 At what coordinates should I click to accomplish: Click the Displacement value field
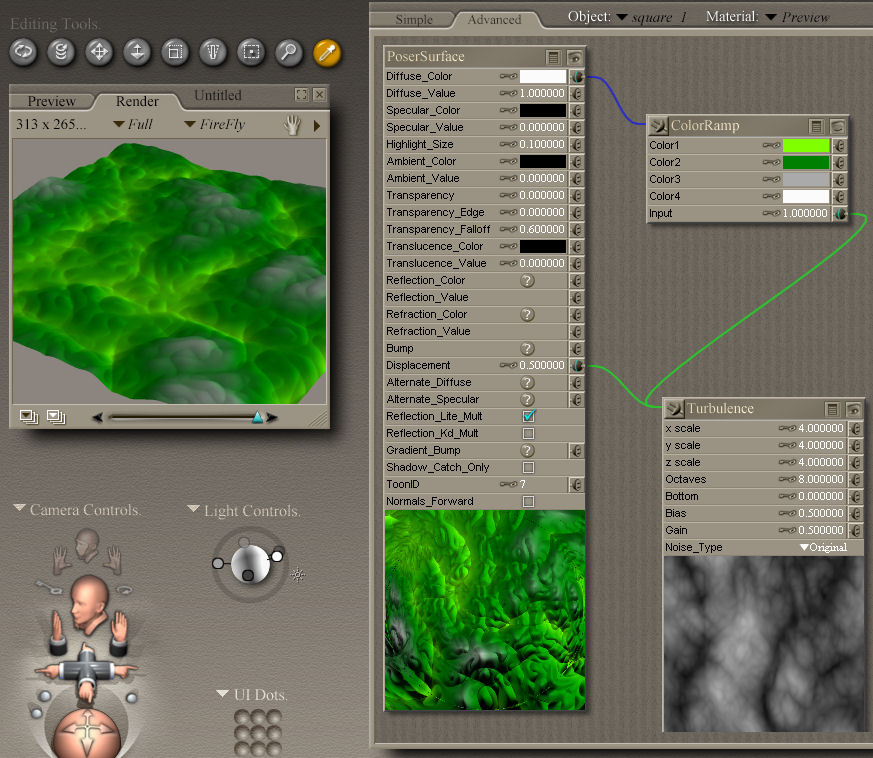(x=541, y=365)
